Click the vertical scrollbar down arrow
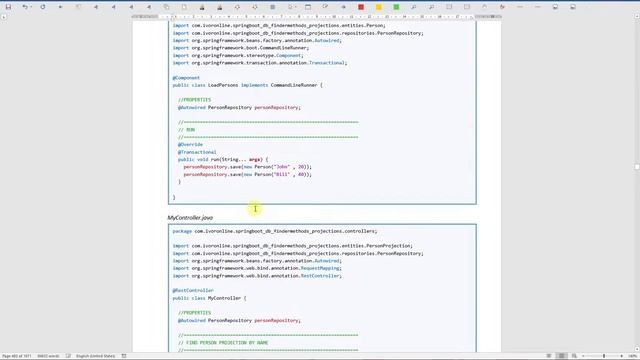Screen dimensions: 640x360 pos(637,349)
